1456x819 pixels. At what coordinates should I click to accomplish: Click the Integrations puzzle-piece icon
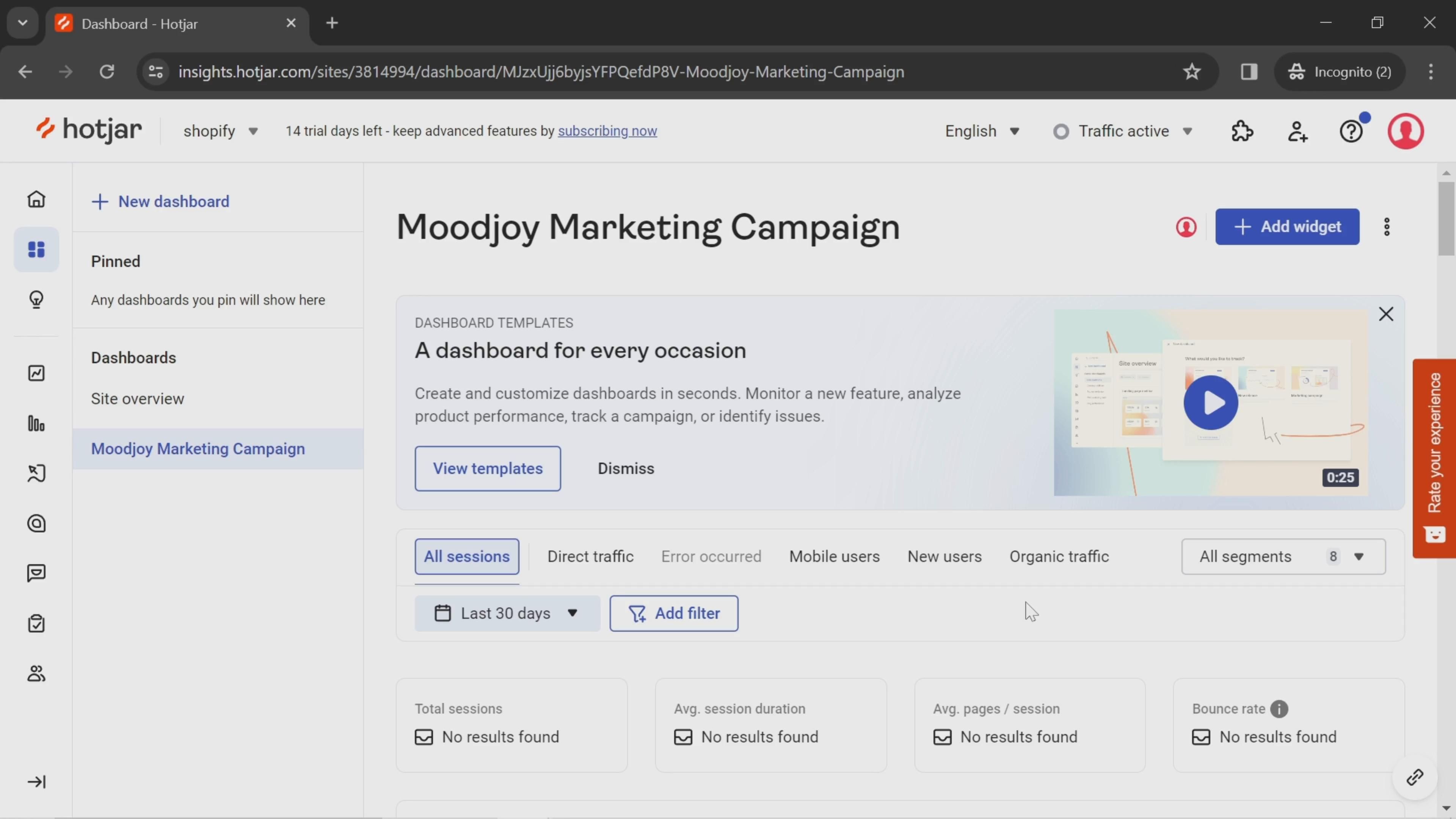pyautogui.click(x=1243, y=131)
